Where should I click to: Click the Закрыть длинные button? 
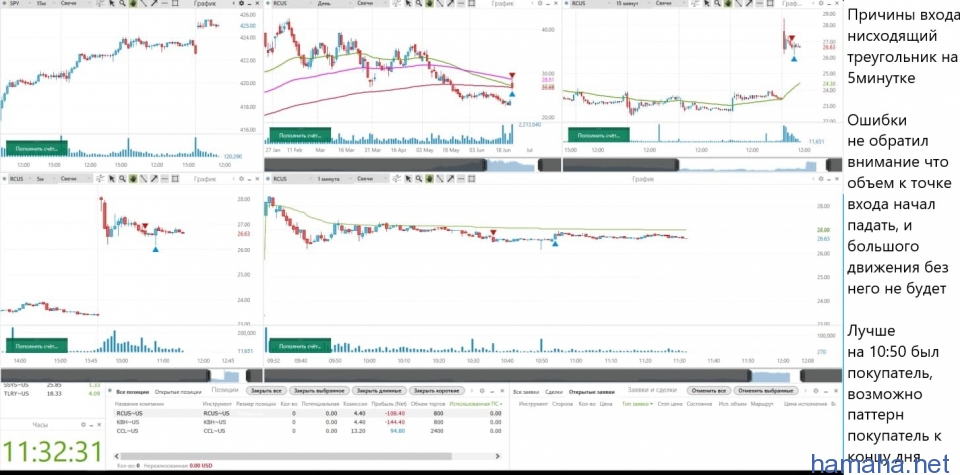[379, 391]
